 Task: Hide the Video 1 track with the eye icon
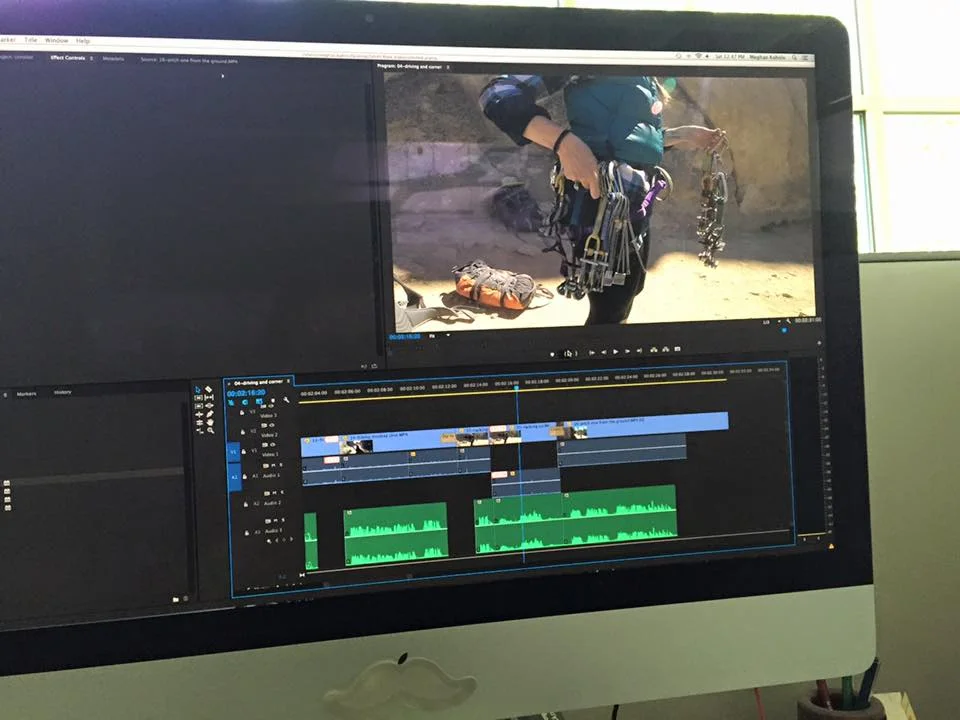[x=273, y=444]
